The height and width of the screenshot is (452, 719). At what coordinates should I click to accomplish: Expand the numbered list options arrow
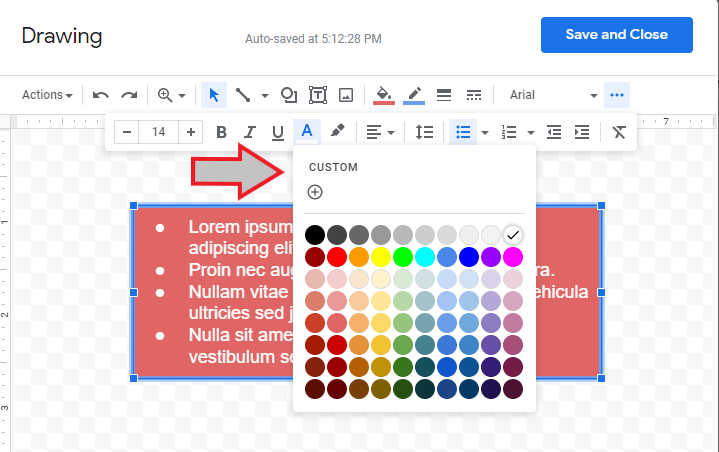[531, 132]
